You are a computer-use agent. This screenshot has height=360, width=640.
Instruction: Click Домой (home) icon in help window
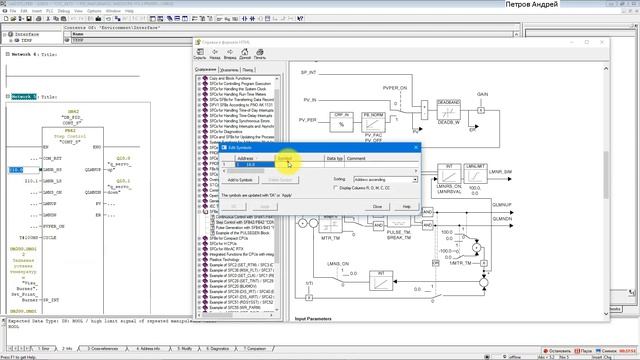click(x=245, y=54)
